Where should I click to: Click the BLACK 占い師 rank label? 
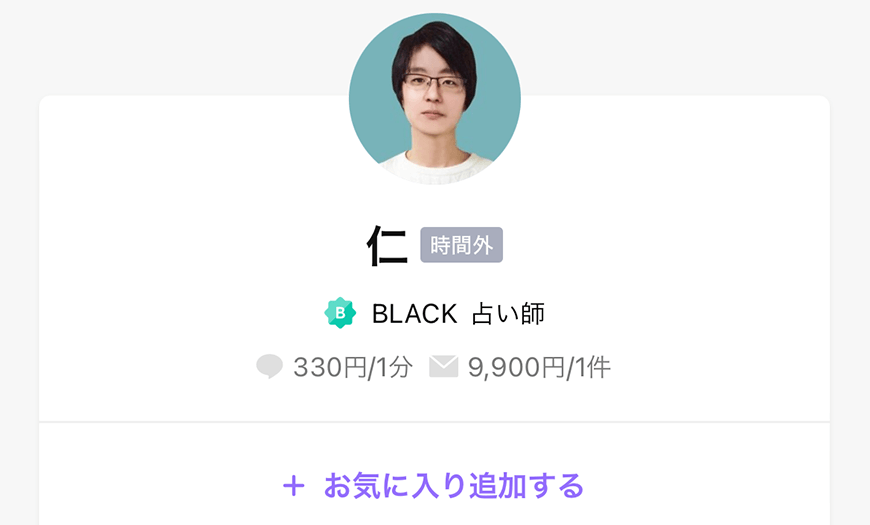click(458, 314)
